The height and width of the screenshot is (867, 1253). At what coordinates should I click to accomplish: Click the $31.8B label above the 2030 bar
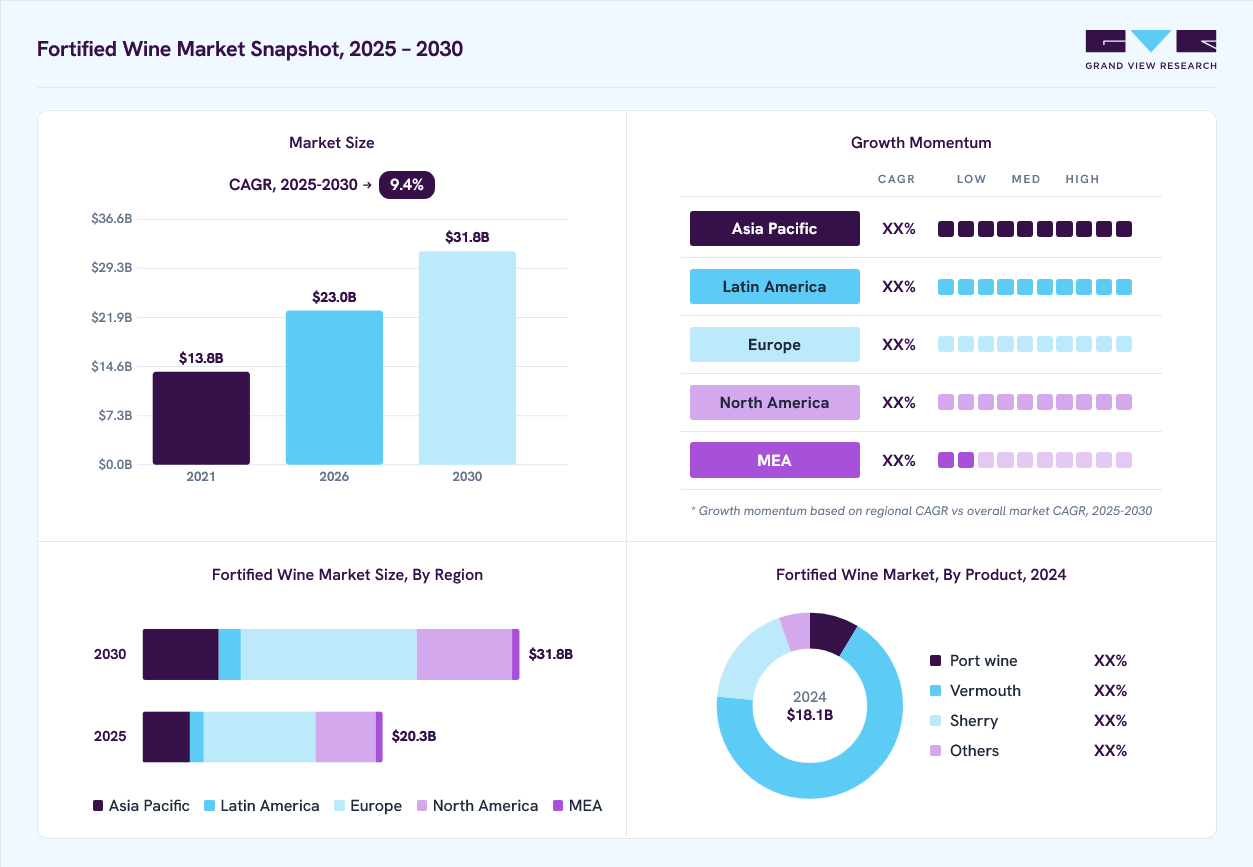point(467,237)
